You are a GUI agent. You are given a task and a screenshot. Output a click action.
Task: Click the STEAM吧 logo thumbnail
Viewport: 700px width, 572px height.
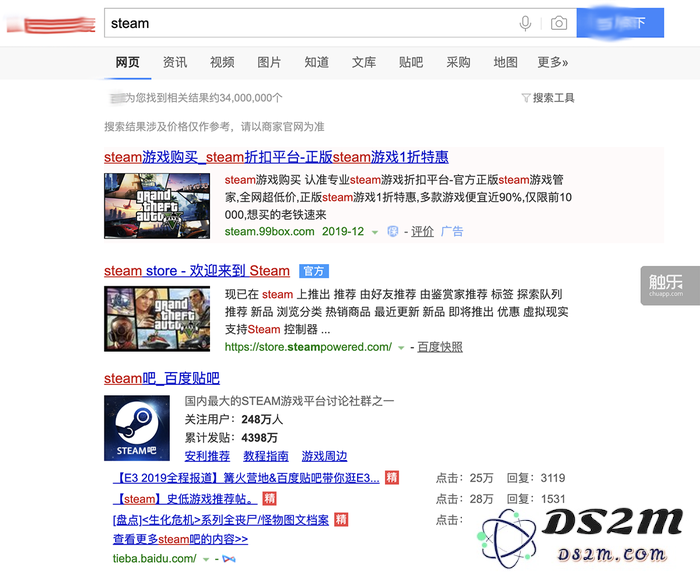click(137, 428)
